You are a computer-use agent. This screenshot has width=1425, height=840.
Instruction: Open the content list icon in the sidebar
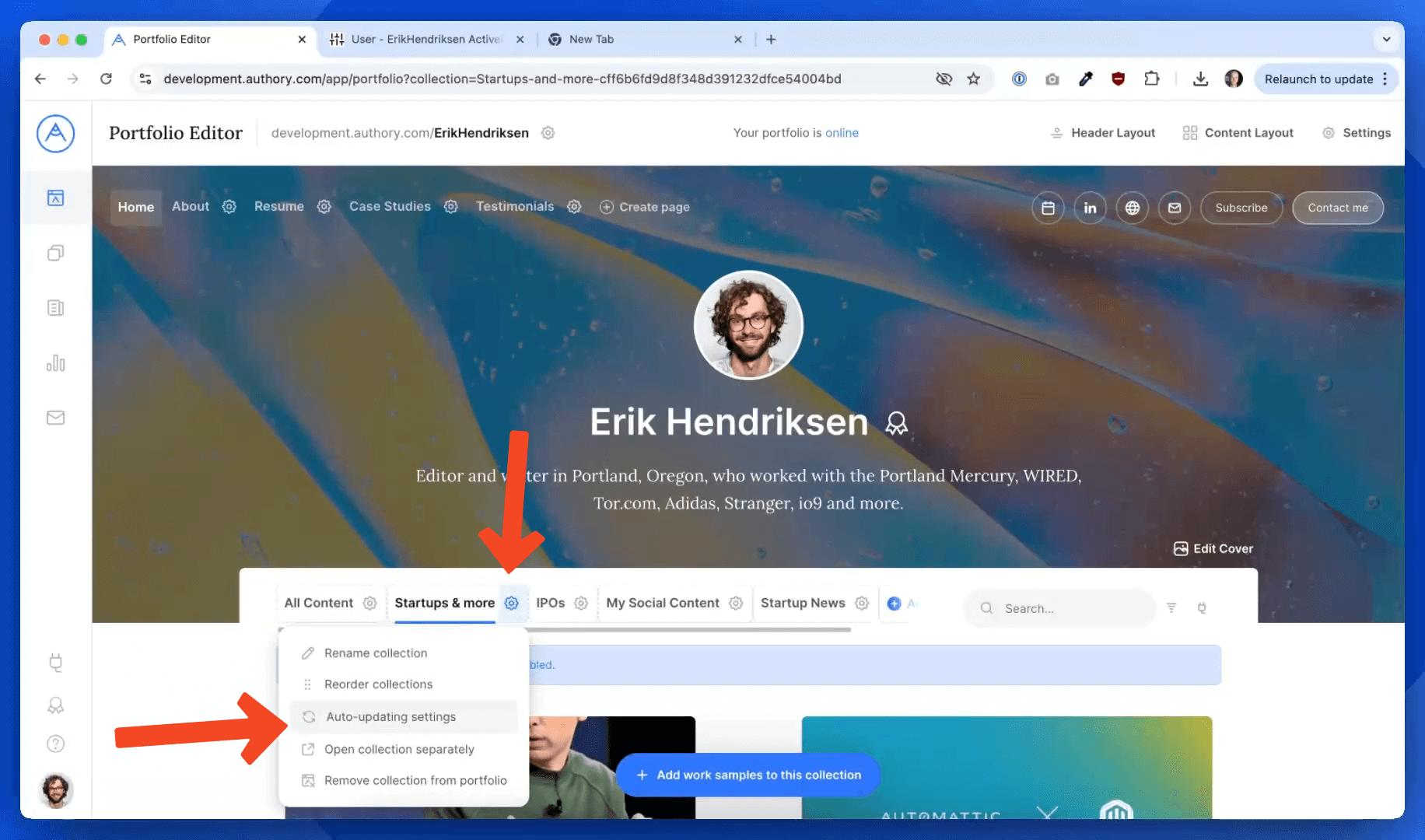[x=55, y=308]
